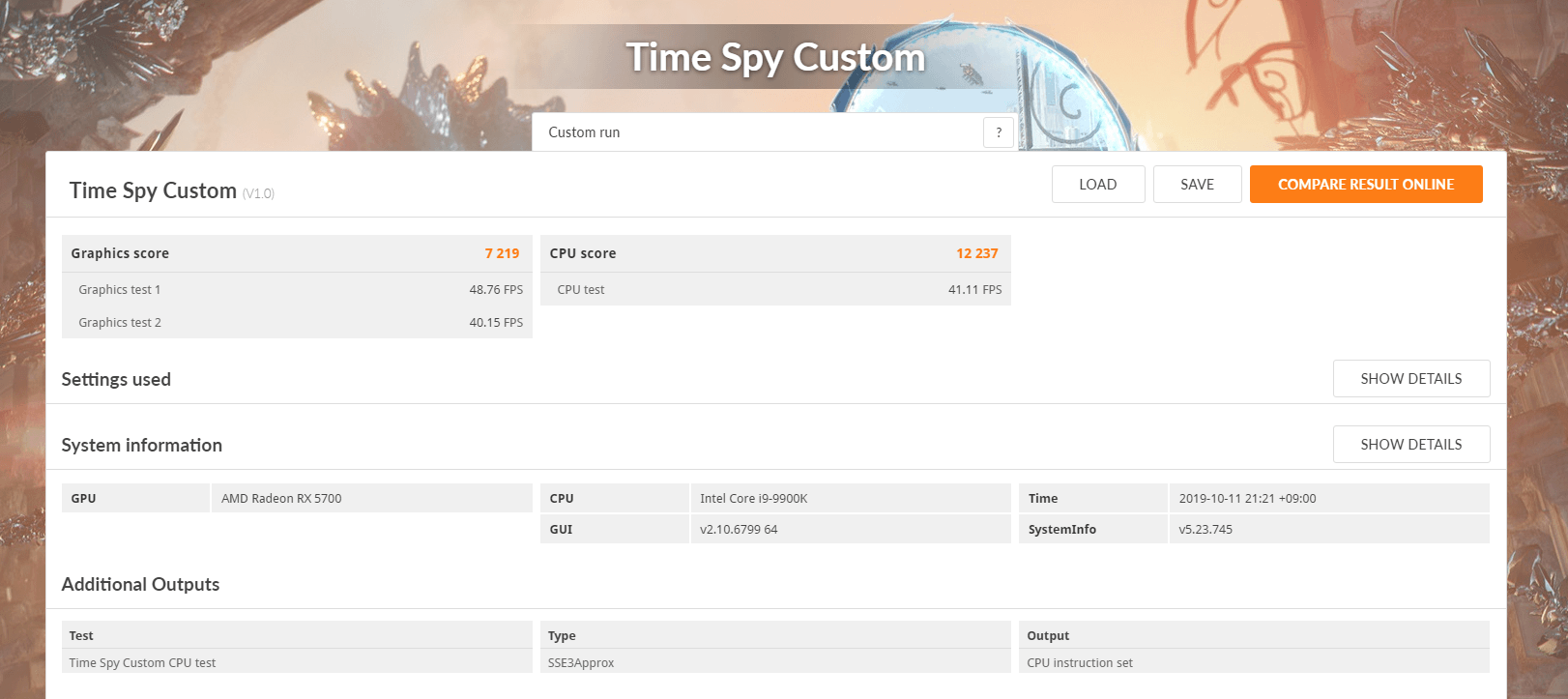Screen dimensions: 1568x699
Task: Click the Graphics score header label
Action: (x=120, y=253)
